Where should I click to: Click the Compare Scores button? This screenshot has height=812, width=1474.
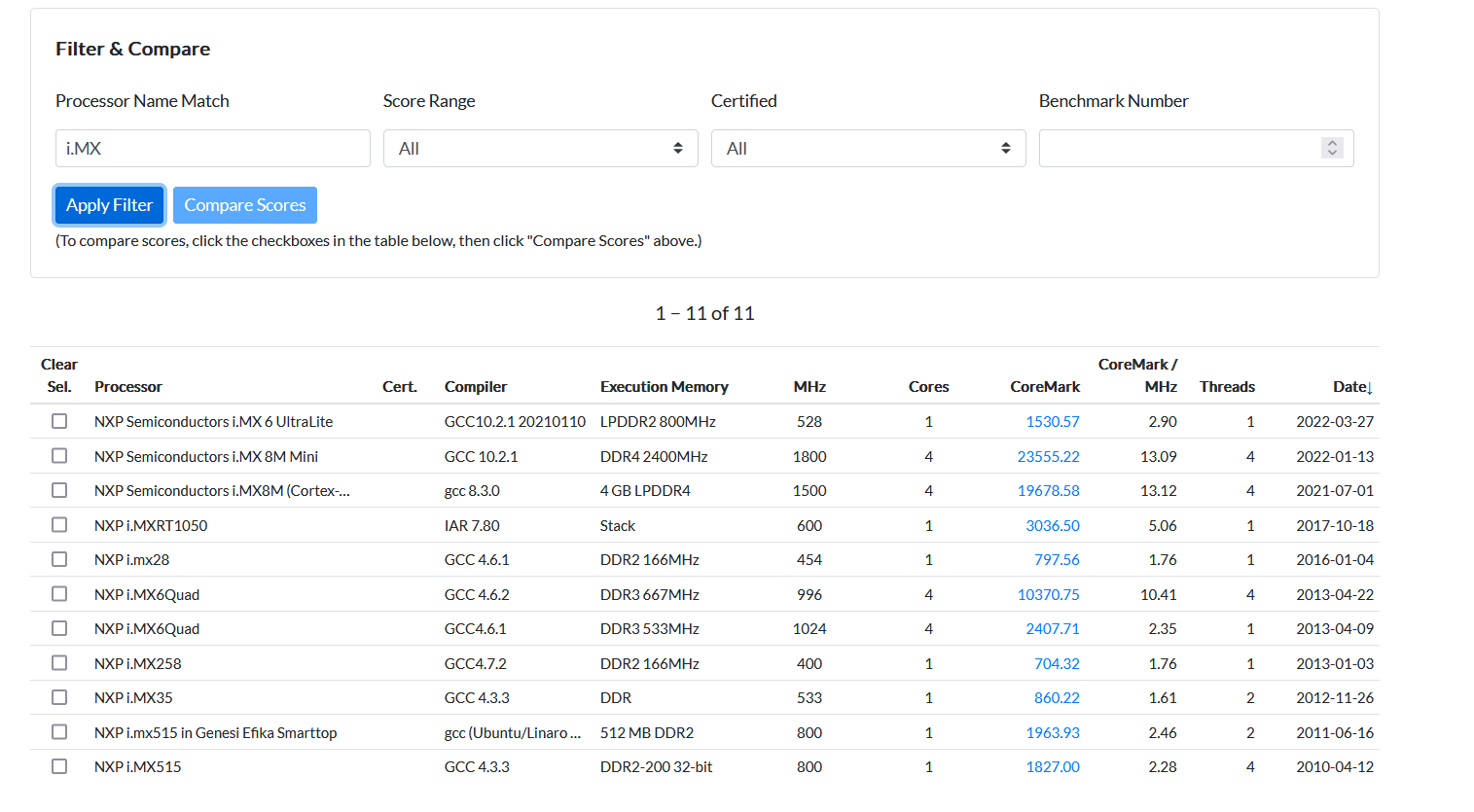tap(245, 205)
